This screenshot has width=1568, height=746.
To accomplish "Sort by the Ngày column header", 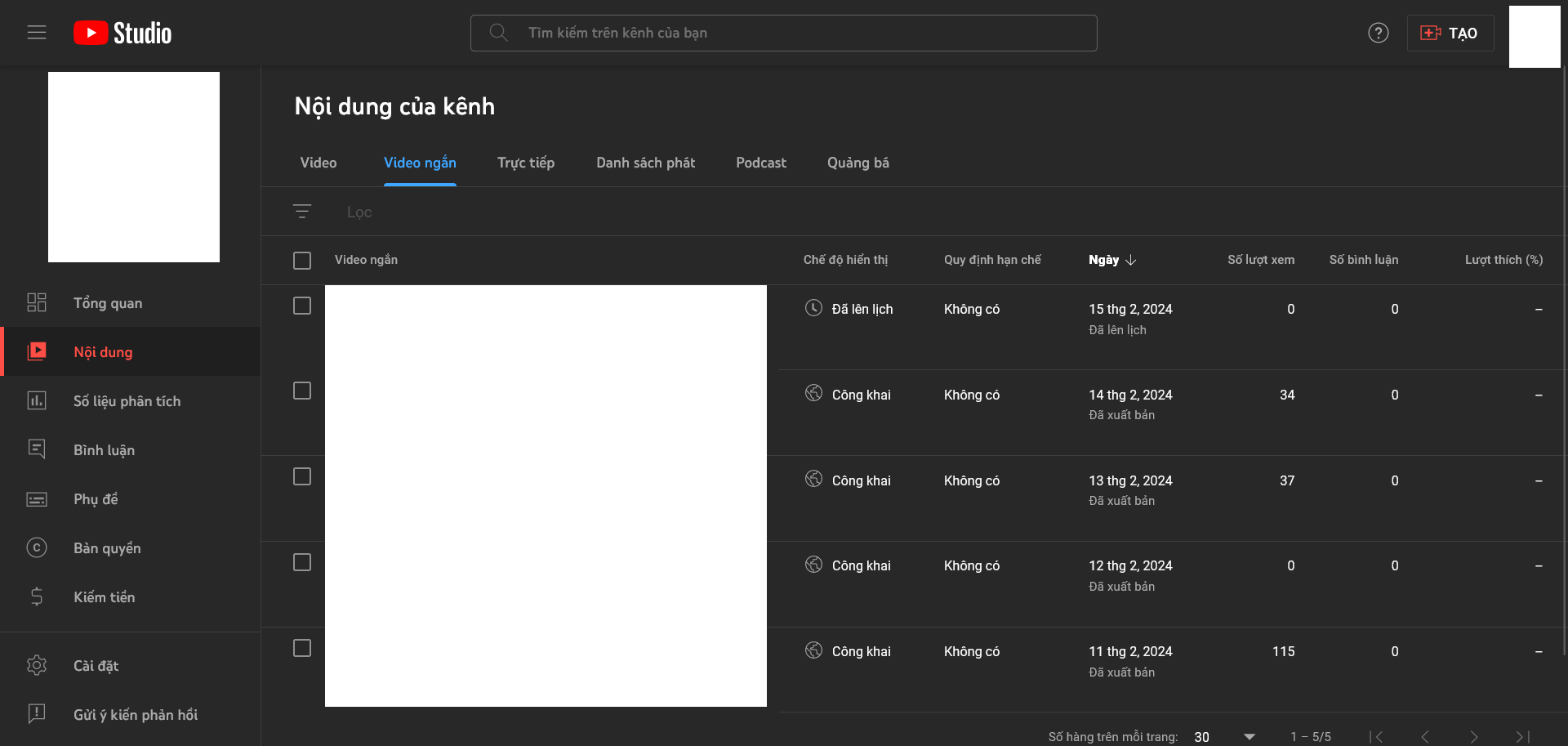I will click(x=1104, y=260).
